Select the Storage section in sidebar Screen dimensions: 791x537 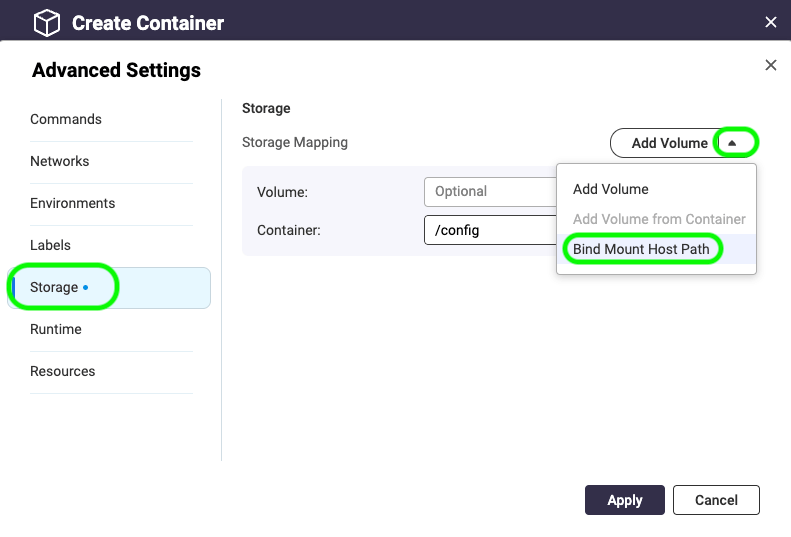point(55,287)
